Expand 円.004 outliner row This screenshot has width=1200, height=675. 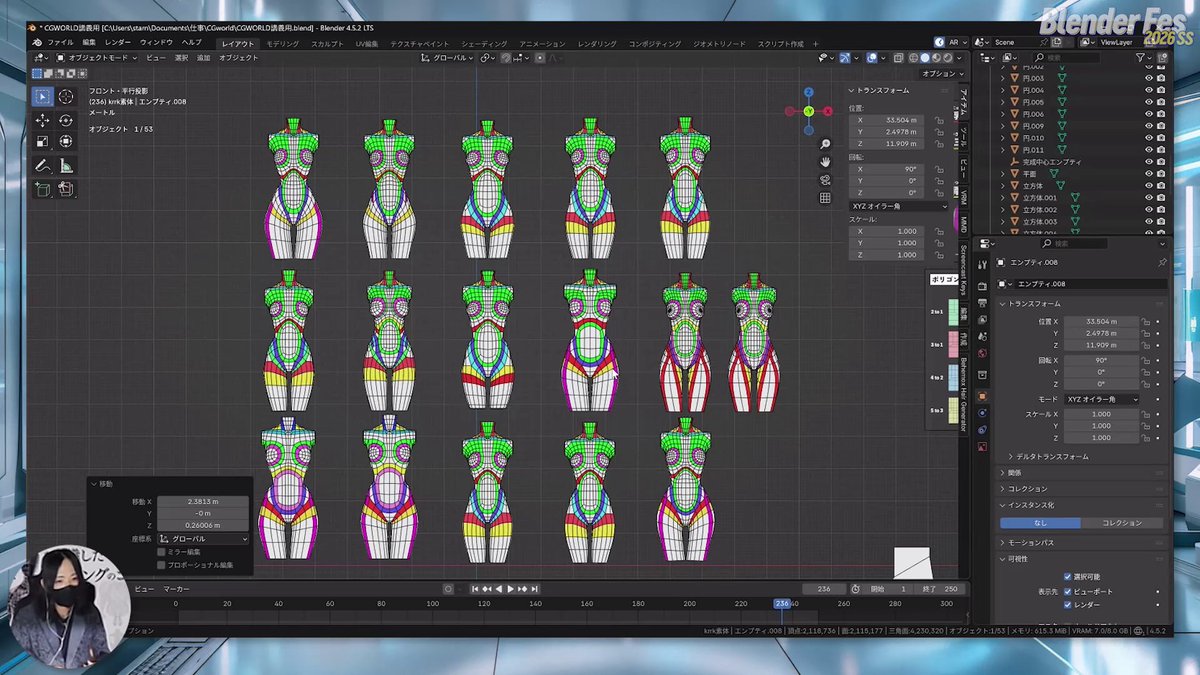coord(1005,90)
